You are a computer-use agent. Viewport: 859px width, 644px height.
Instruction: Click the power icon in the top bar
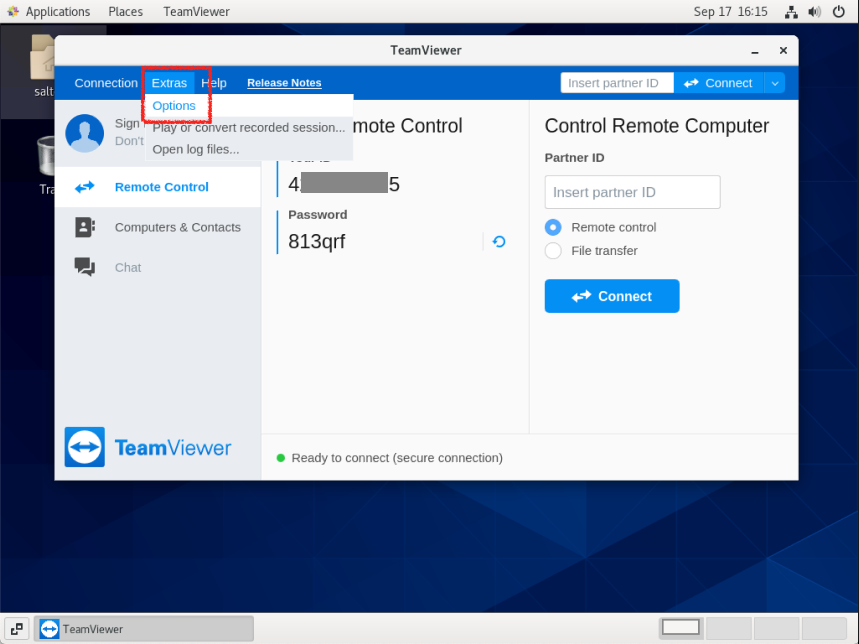click(x=838, y=12)
